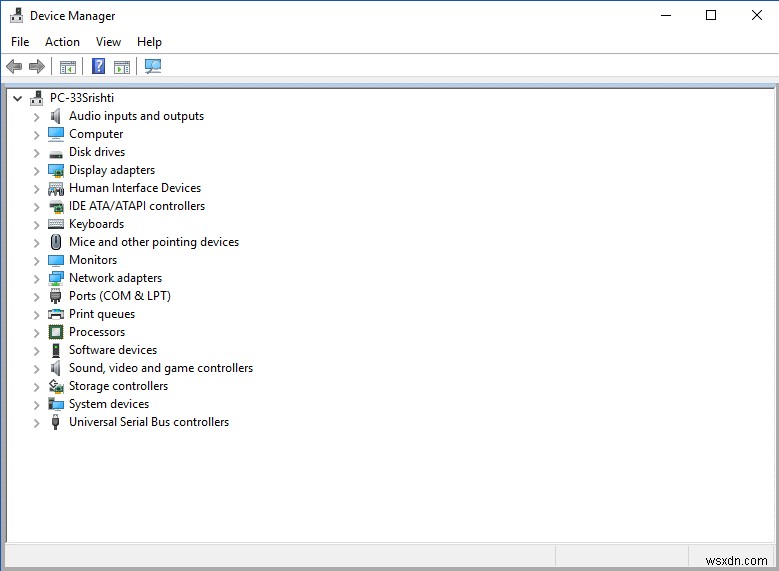This screenshot has width=779, height=571.
Task: Click the Monitors icon
Action: pos(56,260)
